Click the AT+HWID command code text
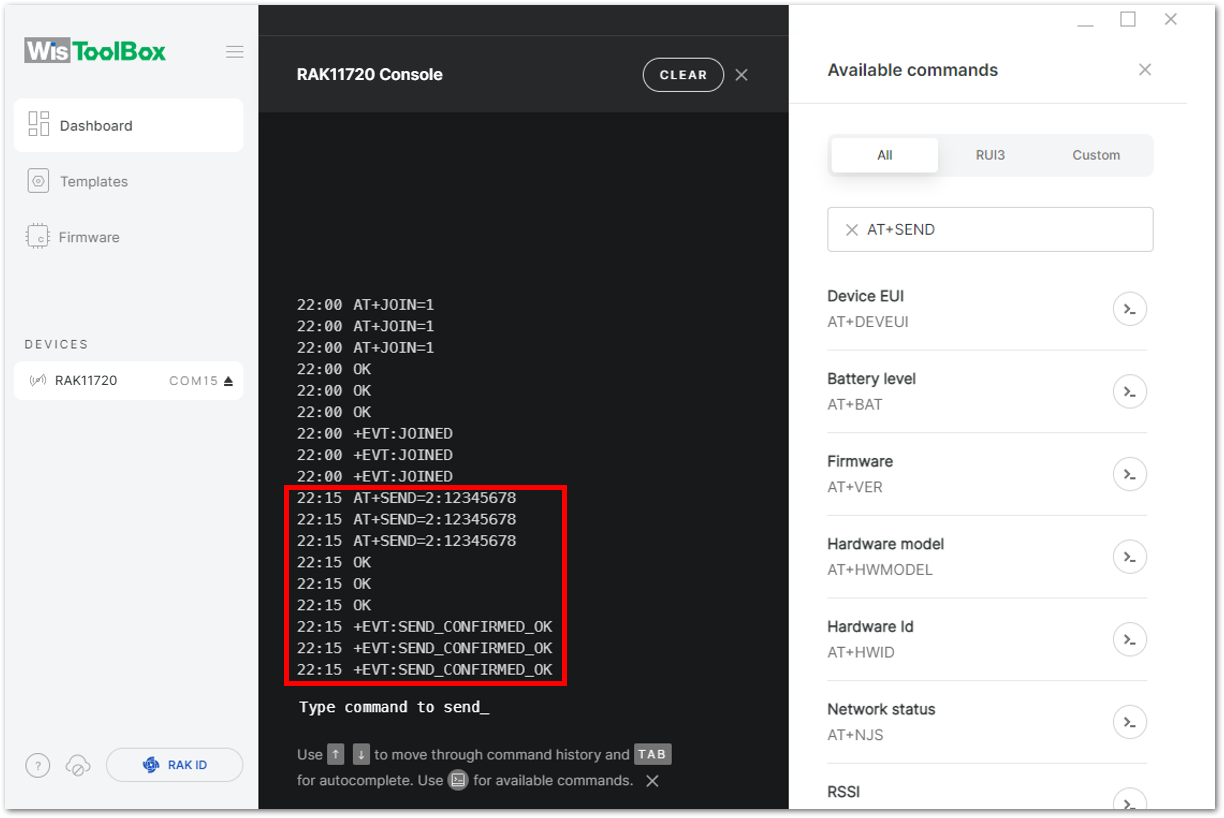This screenshot has height=818, width=1224. [861, 652]
